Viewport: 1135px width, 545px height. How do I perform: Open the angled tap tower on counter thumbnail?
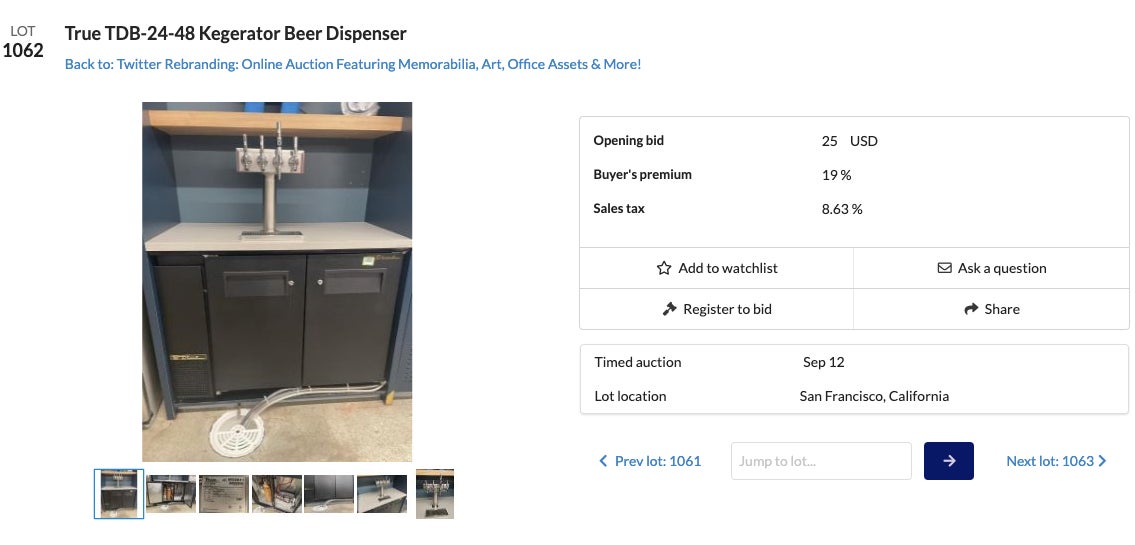[382, 494]
